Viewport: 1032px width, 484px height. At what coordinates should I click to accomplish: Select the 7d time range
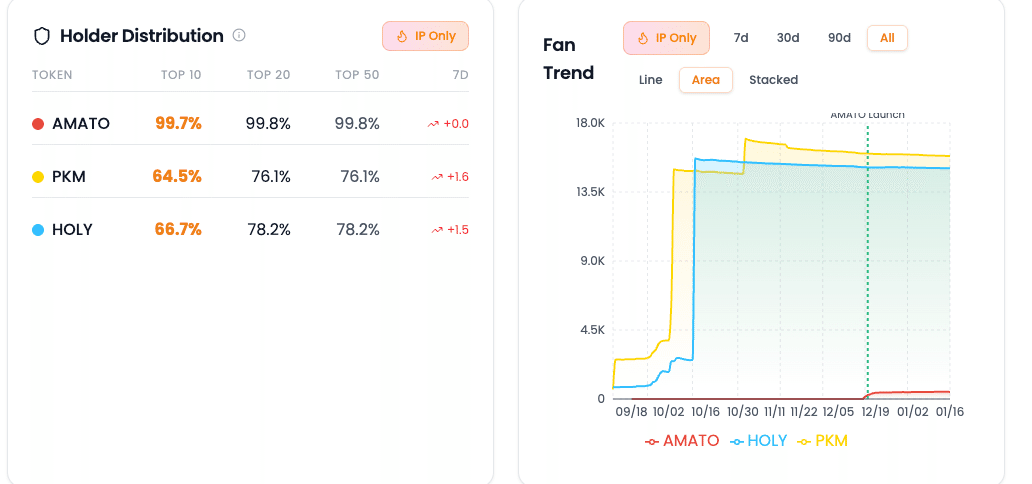pyautogui.click(x=741, y=38)
